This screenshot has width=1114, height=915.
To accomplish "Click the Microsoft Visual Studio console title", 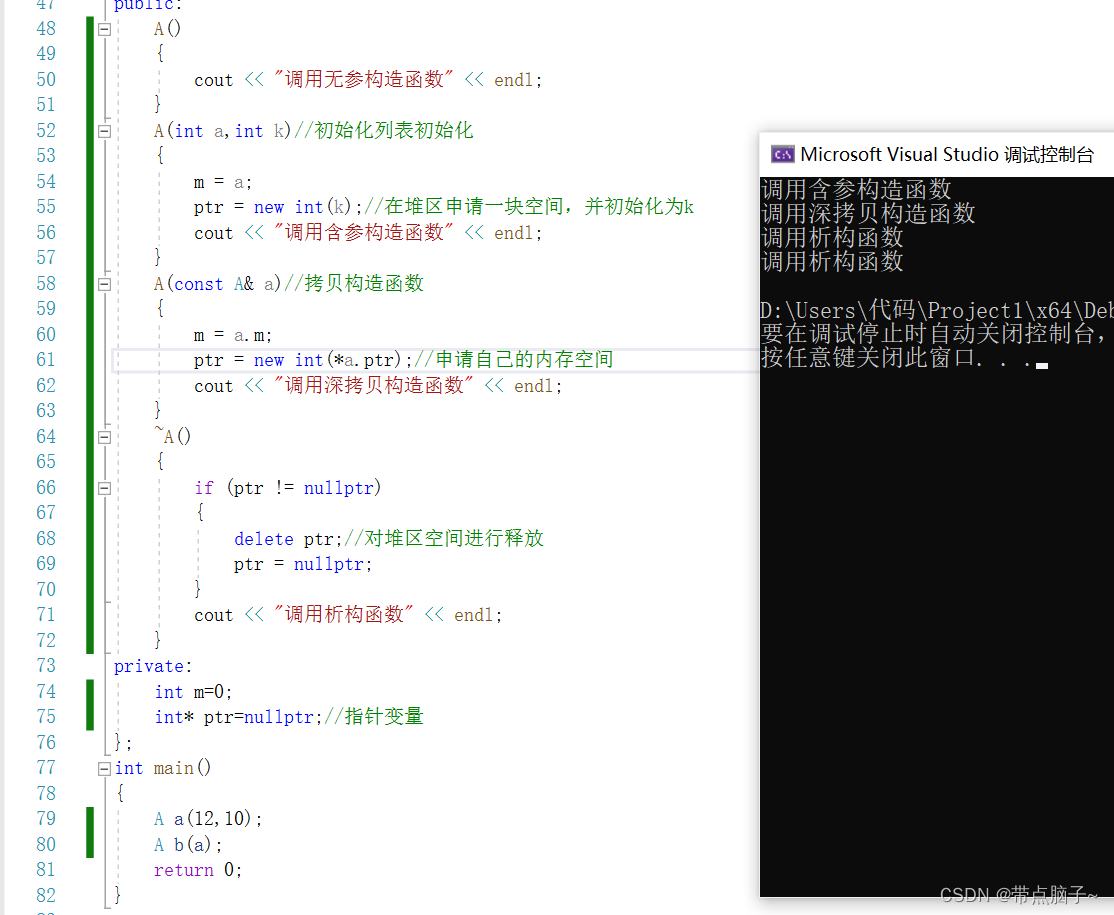I will click(x=946, y=154).
